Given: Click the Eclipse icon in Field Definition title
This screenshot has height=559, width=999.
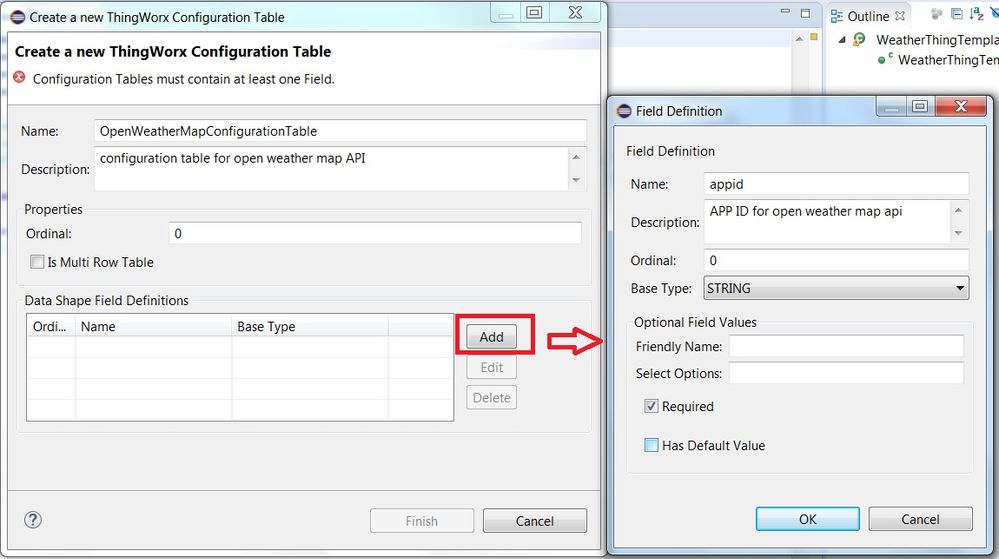Looking at the screenshot, I should click(x=624, y=111).
